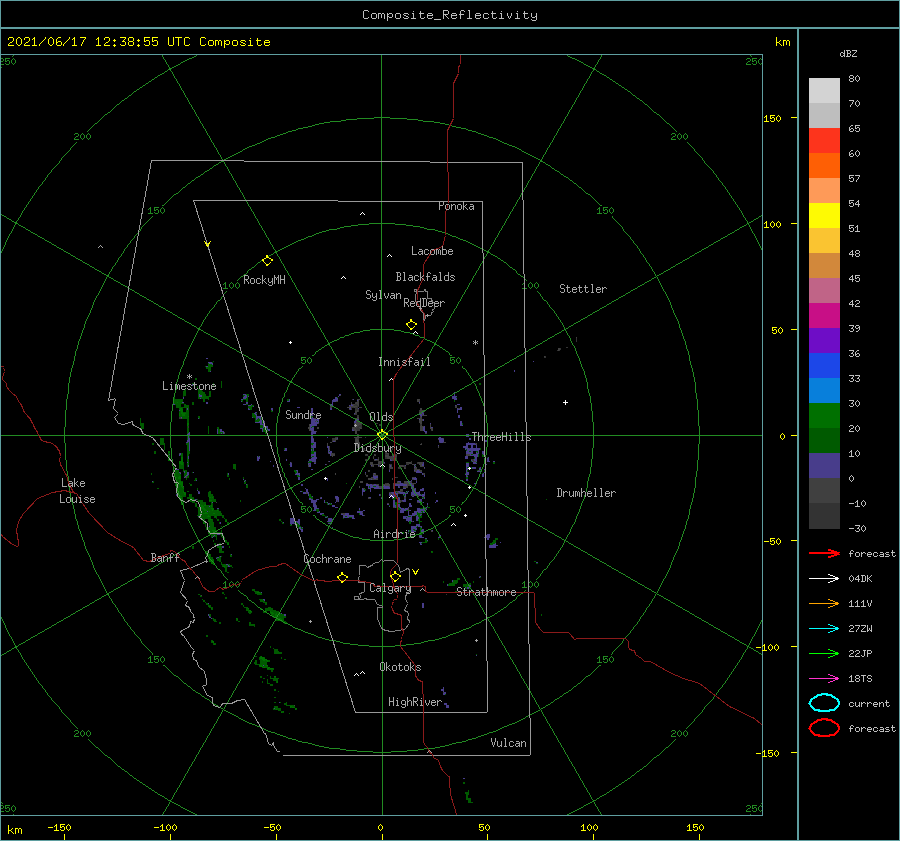Pick the red color band below 65
Image resolution: width=900 pixels, height=841 pixels.
[x=824, y=141]
